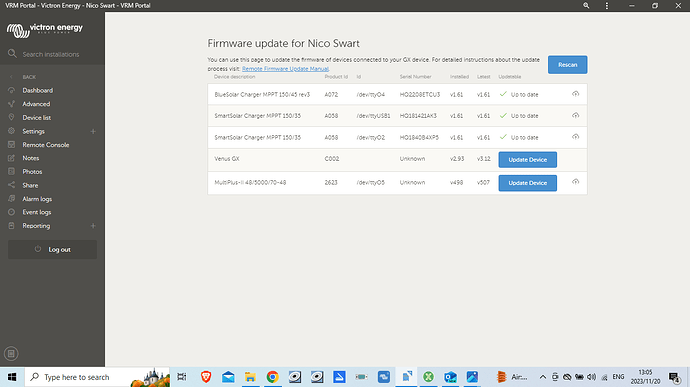The height and width of the screenshot is (387, 690).
Task: Click the upload firmware icon for MultiPlus-II row
Action: tap(575, 182)
